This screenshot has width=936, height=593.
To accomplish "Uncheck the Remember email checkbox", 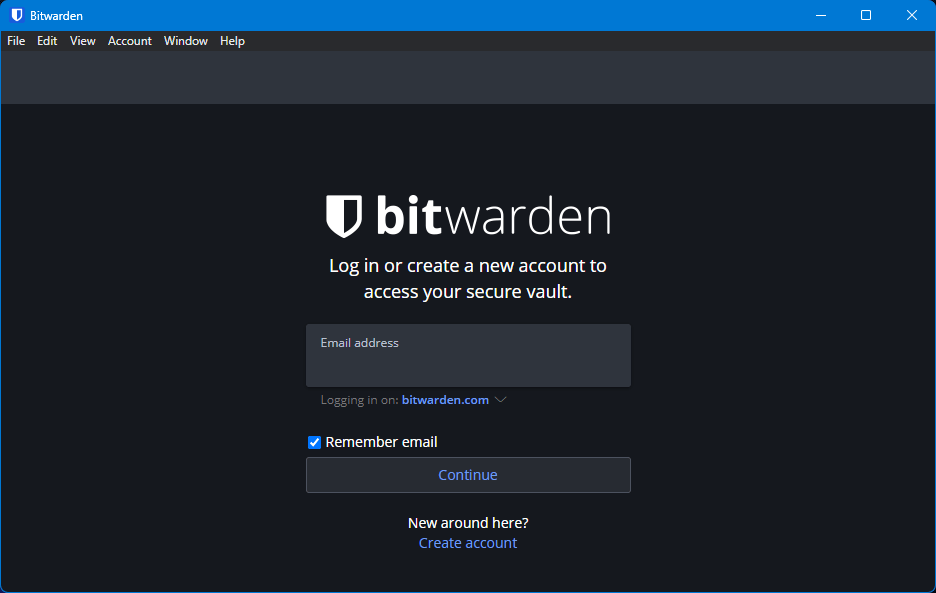I will tap(314, 441).
